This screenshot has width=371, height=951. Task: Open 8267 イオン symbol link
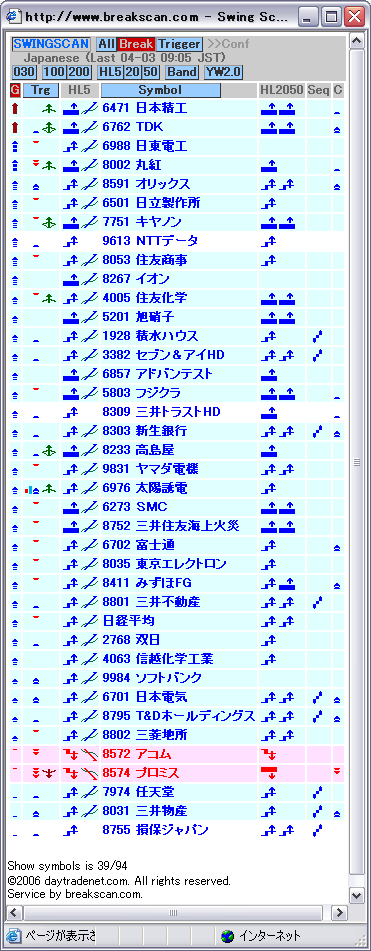point(136,279)
